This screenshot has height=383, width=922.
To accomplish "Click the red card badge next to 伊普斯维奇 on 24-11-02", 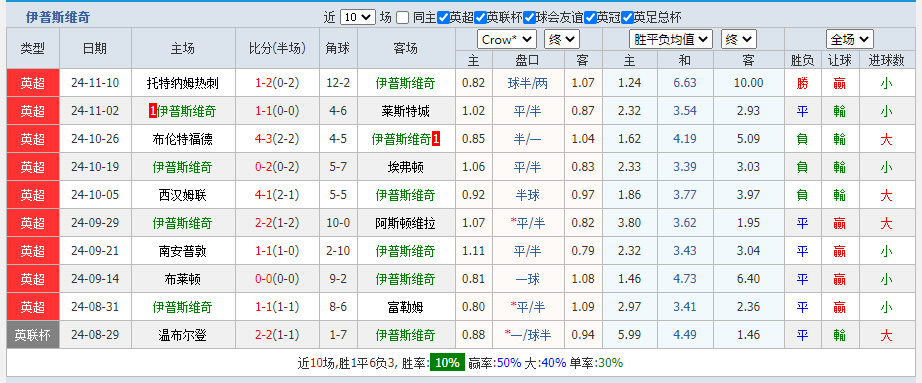I will tap(153, 111).
